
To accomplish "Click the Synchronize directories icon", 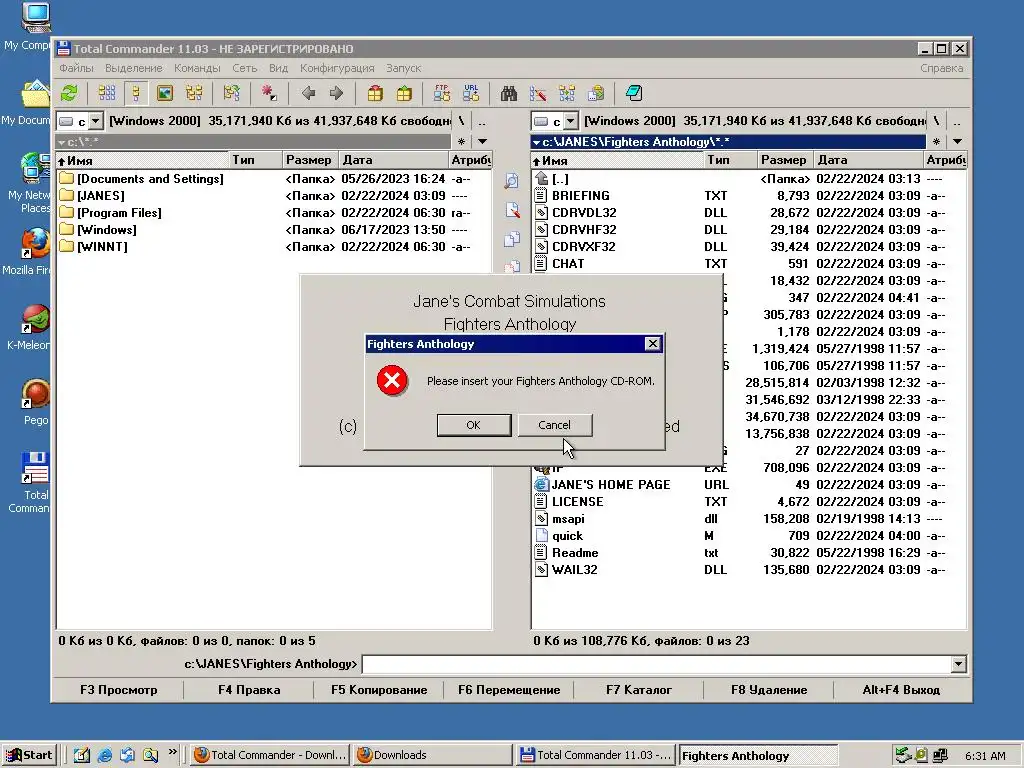I will tap(567, 93).
